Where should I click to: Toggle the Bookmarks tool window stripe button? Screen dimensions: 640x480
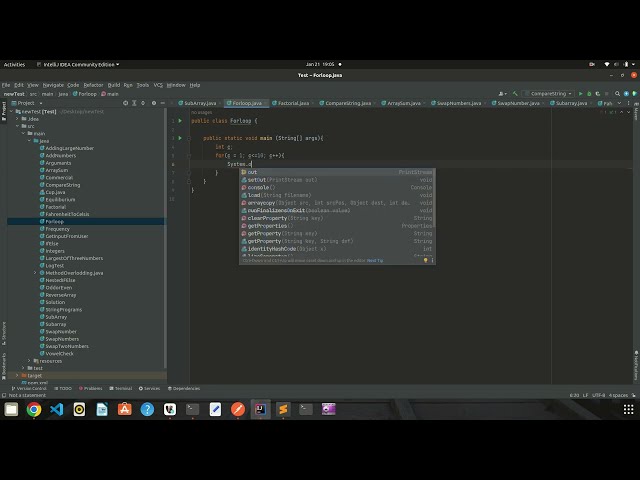[4, 366]
